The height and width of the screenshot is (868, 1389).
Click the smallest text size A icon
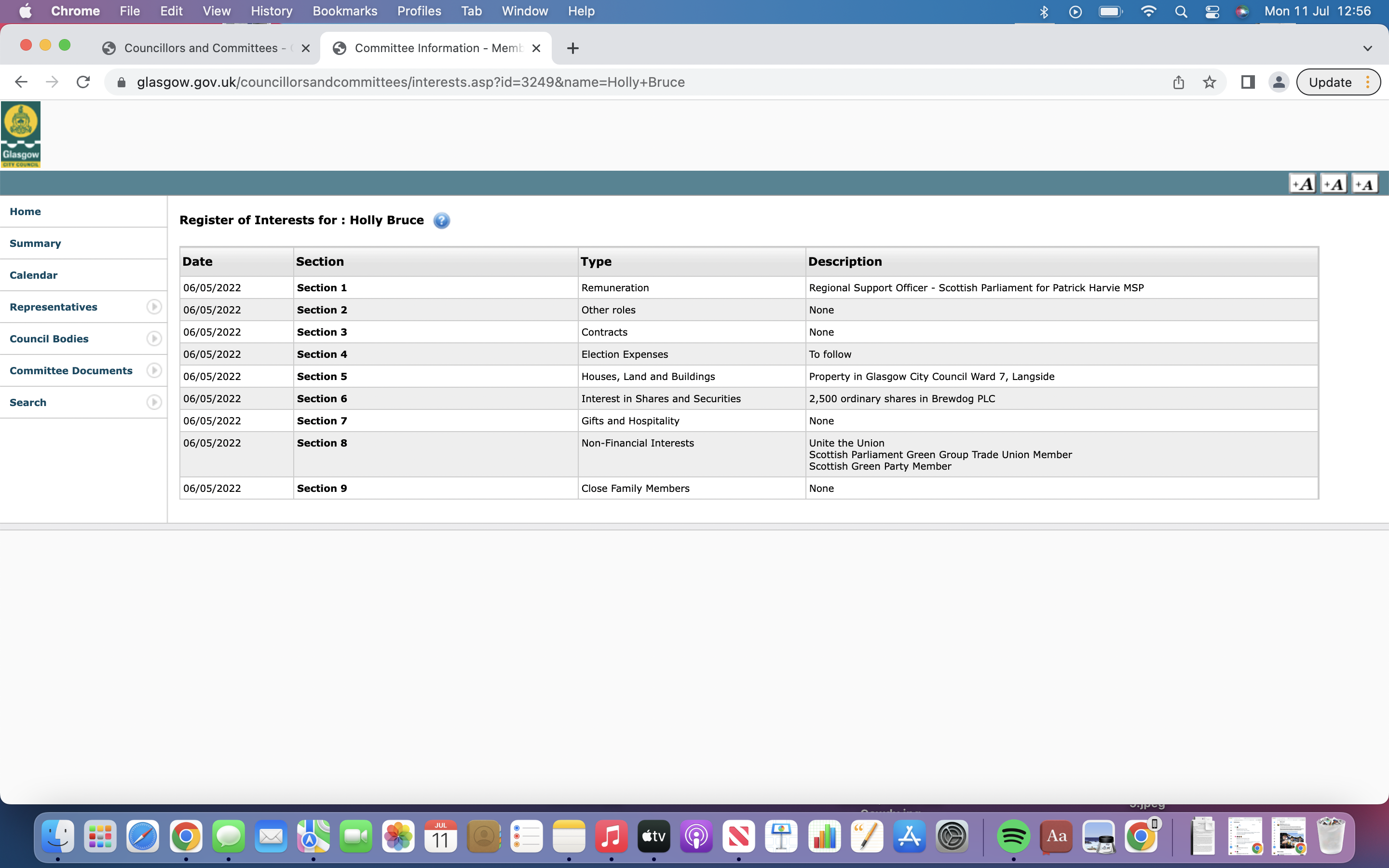tap(1364, 184)
